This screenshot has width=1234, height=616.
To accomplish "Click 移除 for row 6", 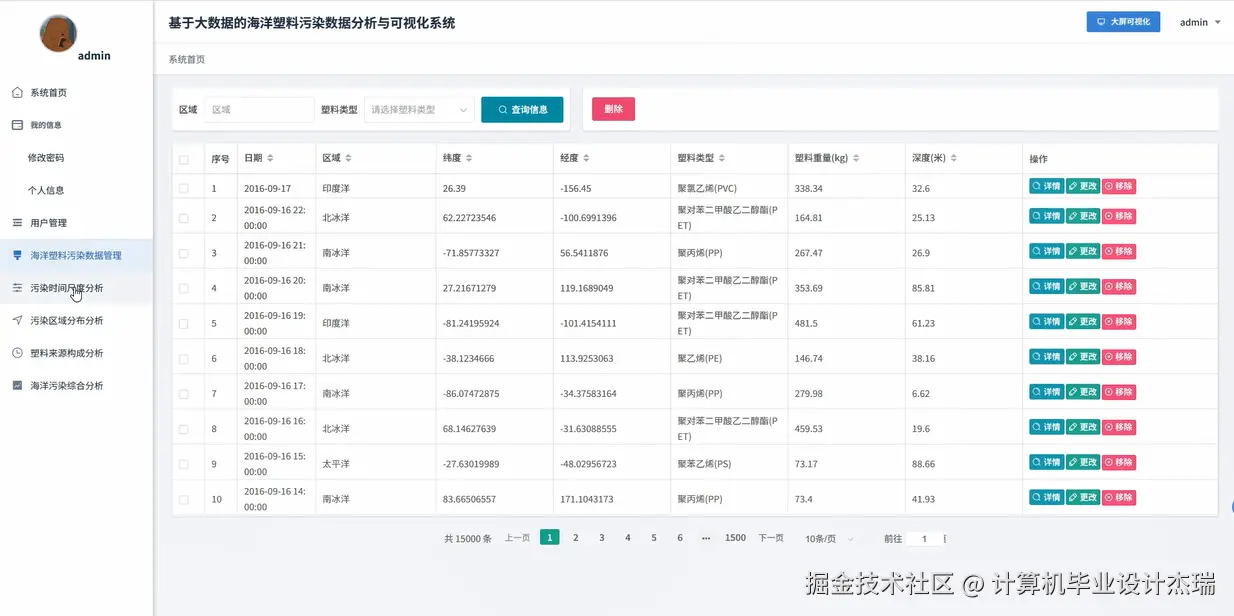I will coord(1118,356).
